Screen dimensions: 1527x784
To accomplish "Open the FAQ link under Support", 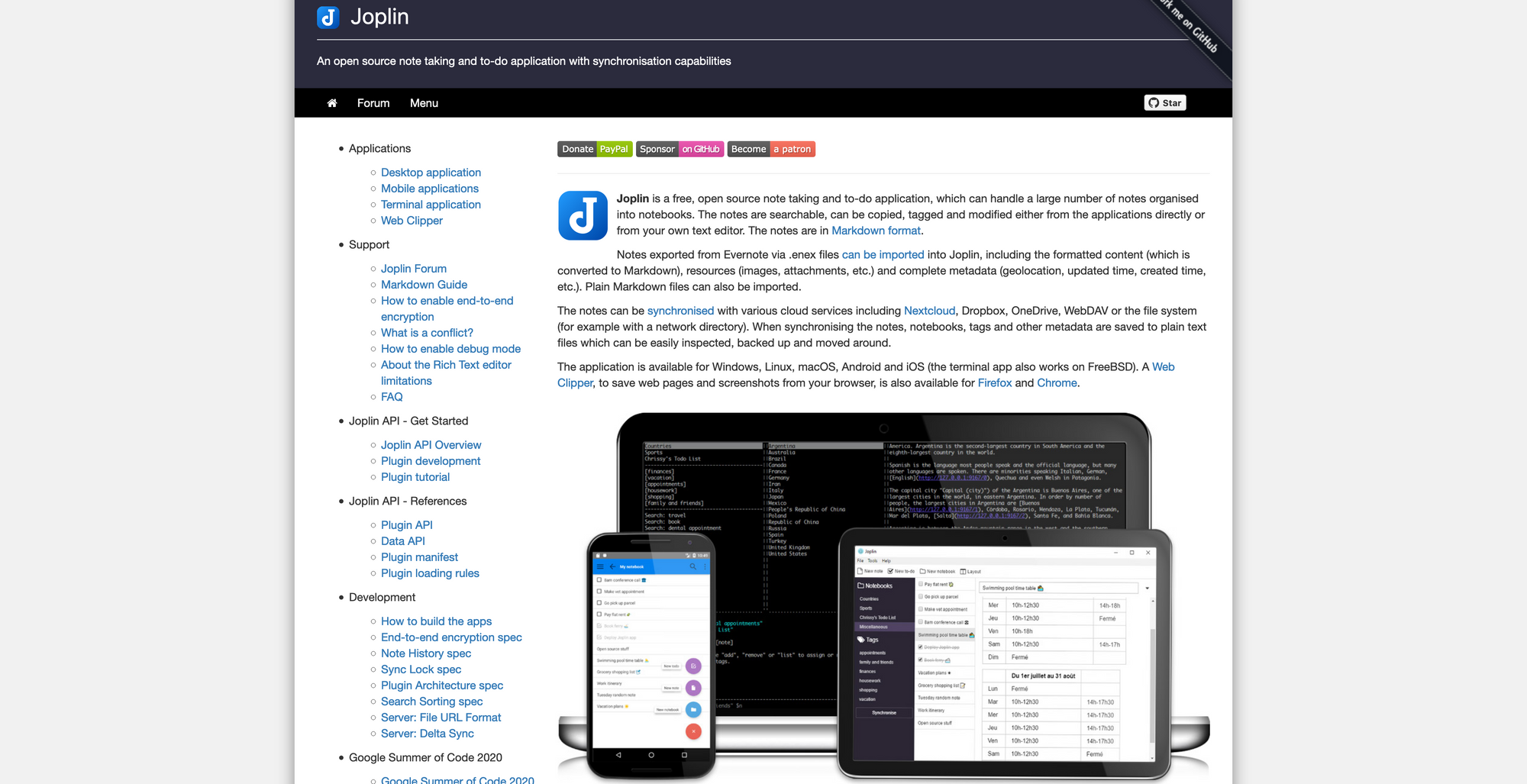I will coord(392,397).
